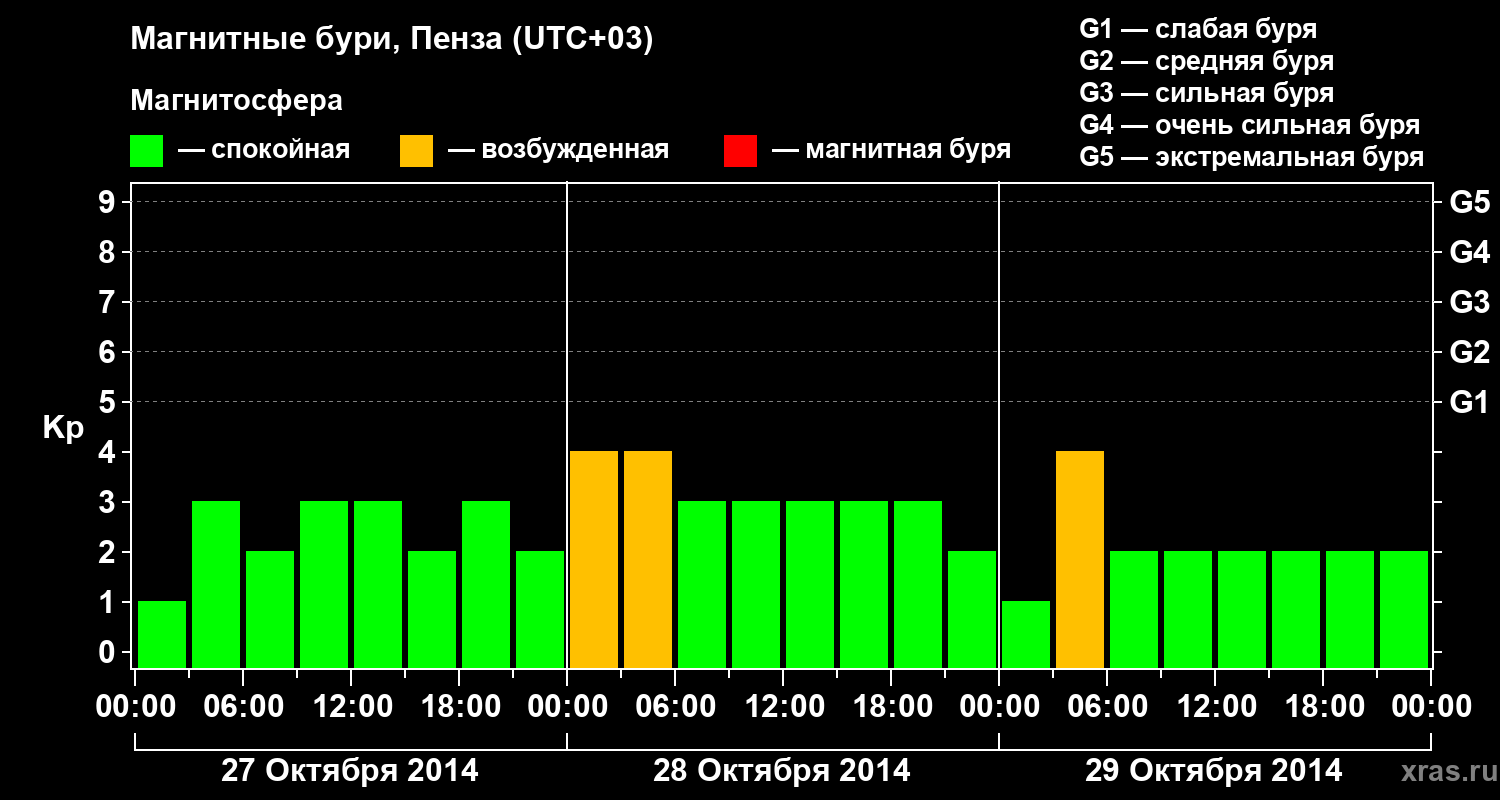This screenshot has height=800, width=1500.
Task: Click the green 'спокойная' legend swatch
Action: (x=147, y=151)
